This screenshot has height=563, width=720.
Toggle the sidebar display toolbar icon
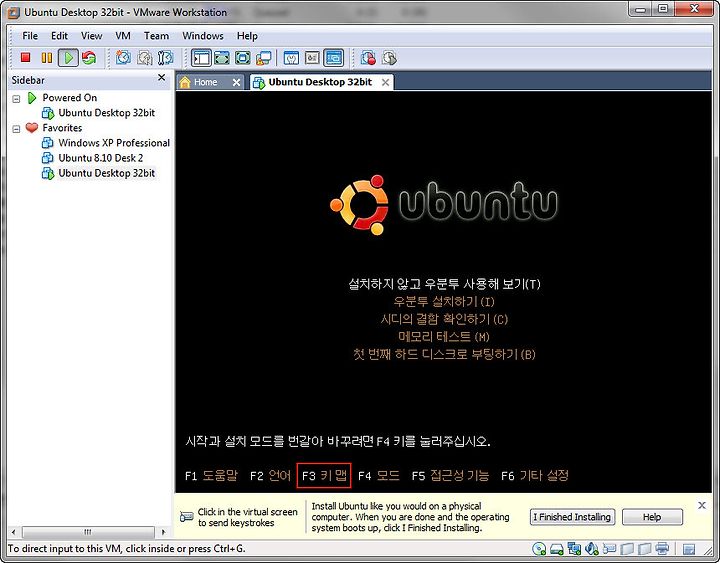pyautogui.click(x=201, y=58)
